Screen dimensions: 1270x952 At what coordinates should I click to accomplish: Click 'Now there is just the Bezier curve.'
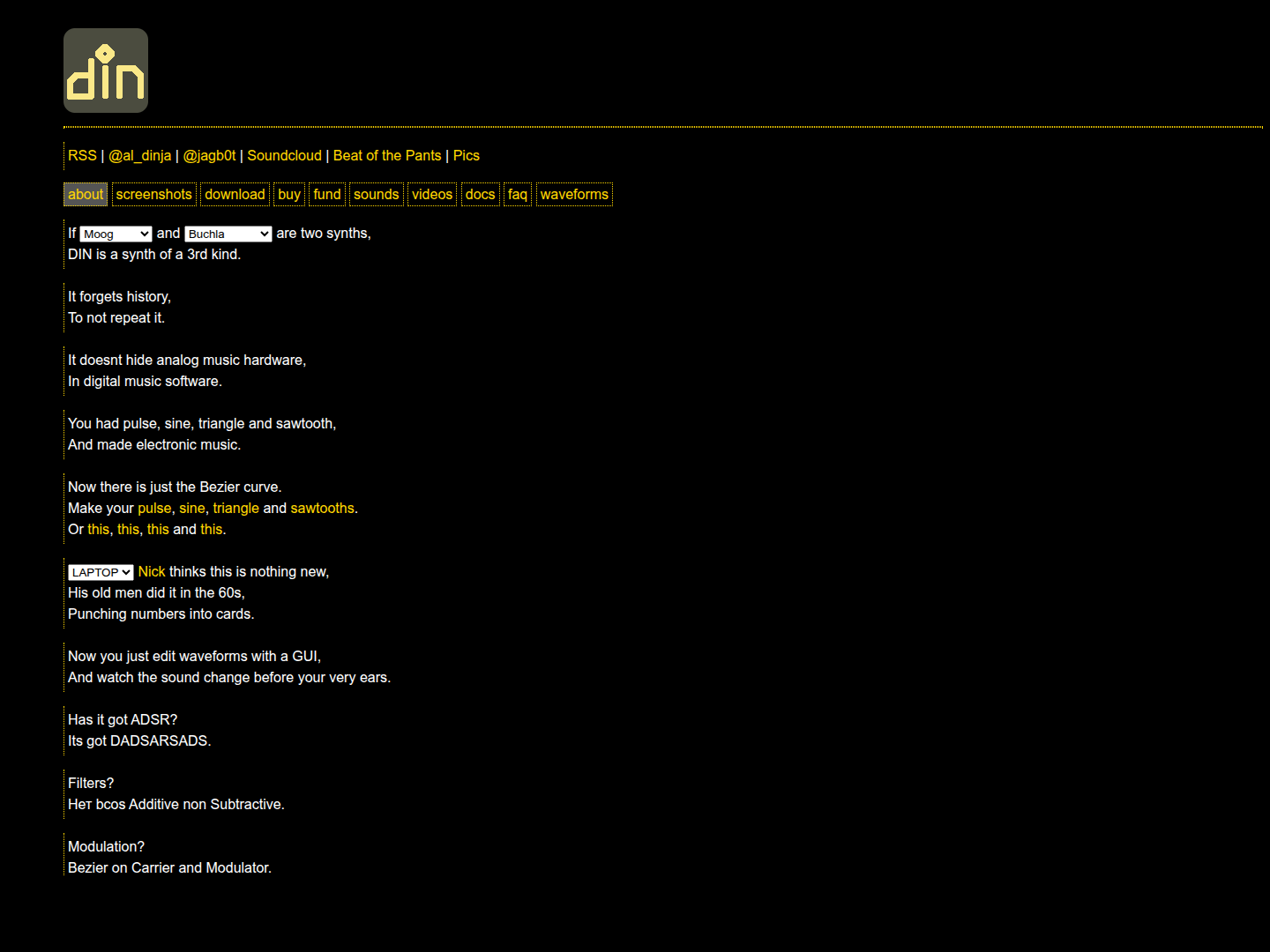175,487
